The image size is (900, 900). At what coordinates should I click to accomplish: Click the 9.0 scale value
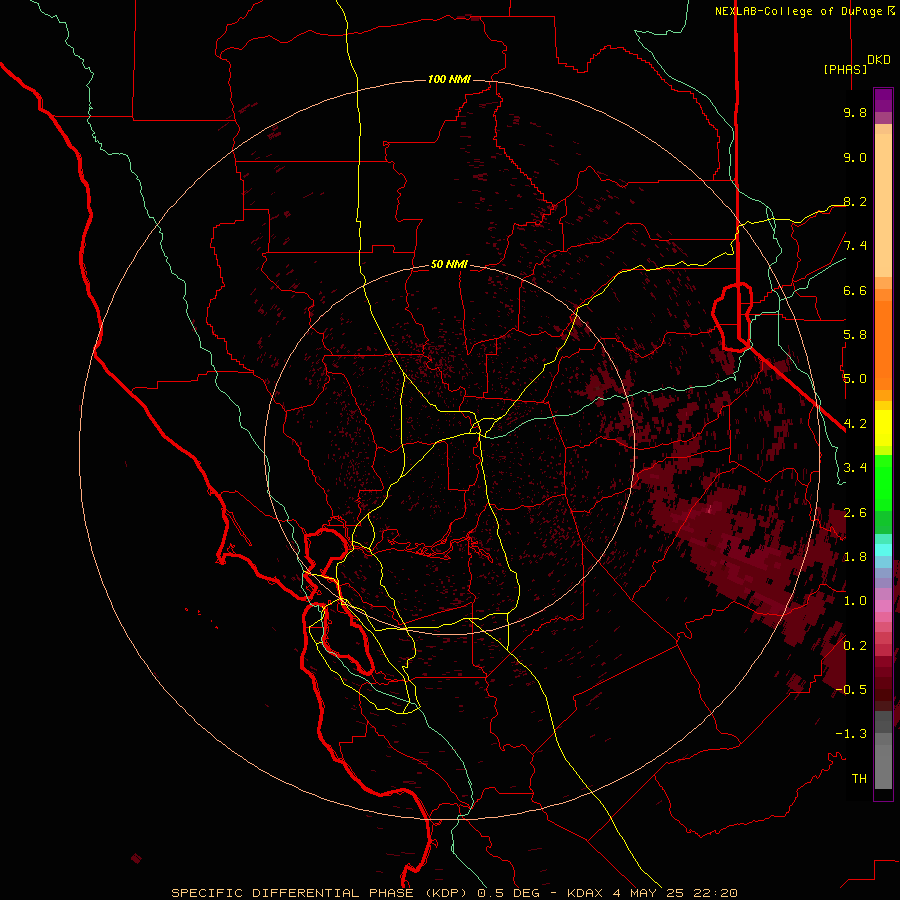(855, 157)
